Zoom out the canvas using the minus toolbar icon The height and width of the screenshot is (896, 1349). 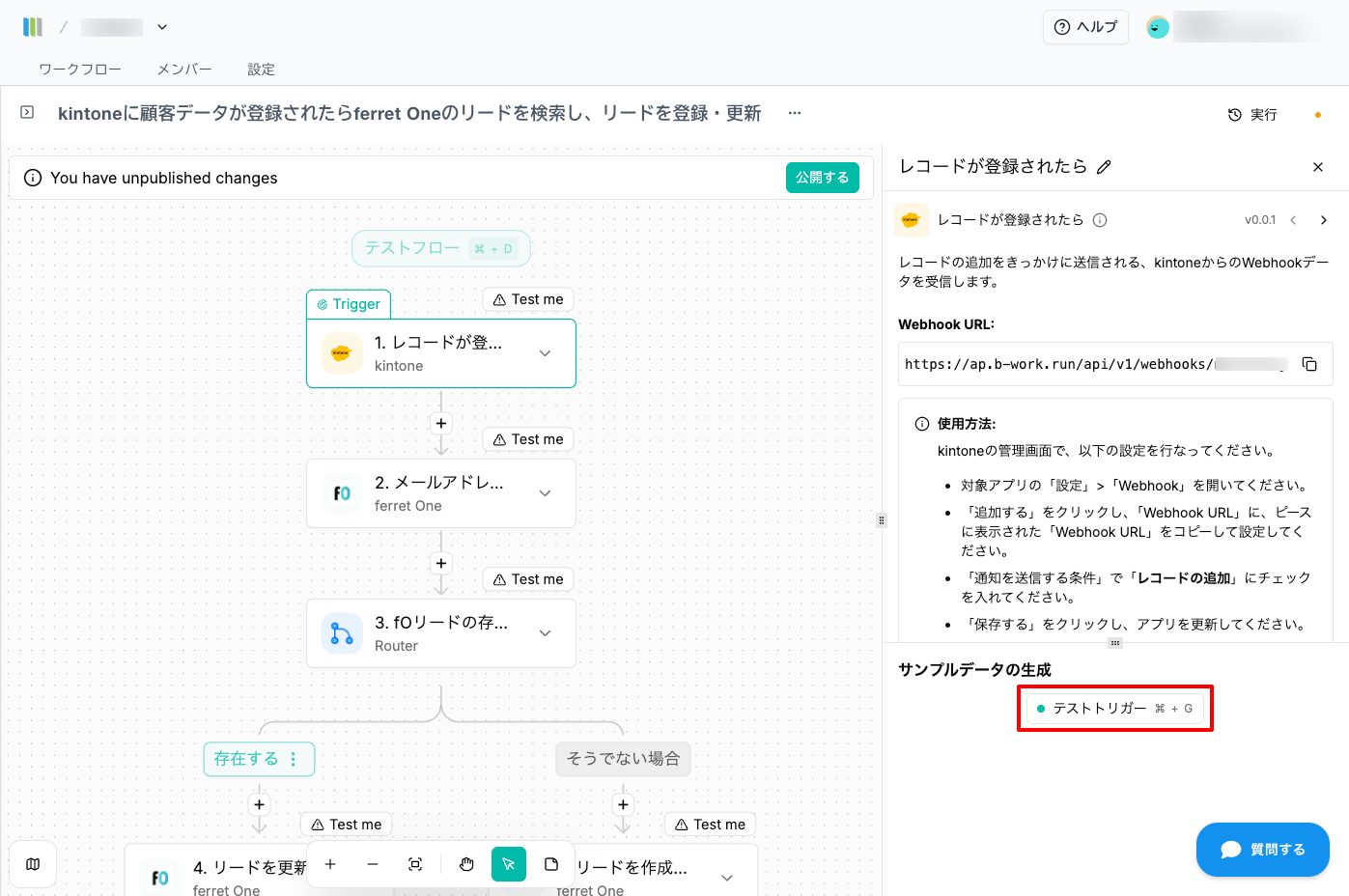[373, 864]
